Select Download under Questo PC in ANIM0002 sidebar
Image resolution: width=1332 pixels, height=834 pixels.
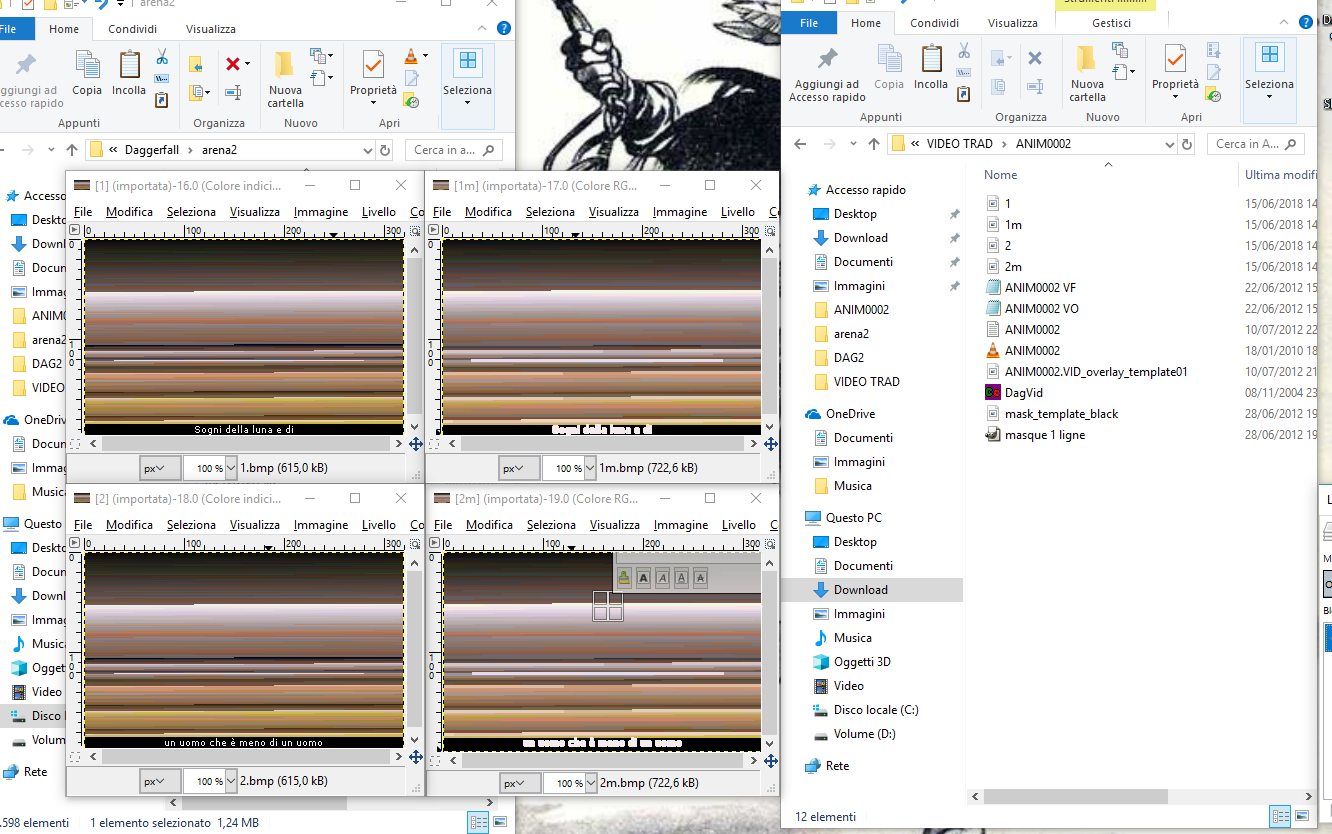tap(861, 590)
